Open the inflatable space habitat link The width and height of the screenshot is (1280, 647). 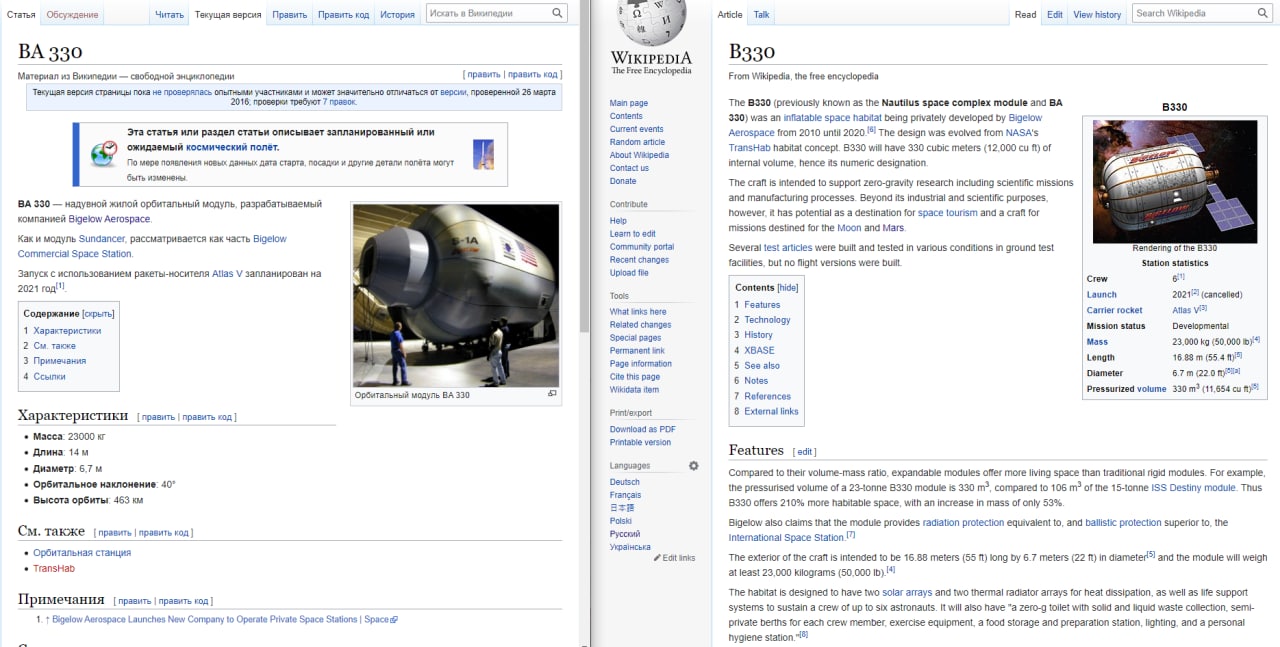point(832,118)
